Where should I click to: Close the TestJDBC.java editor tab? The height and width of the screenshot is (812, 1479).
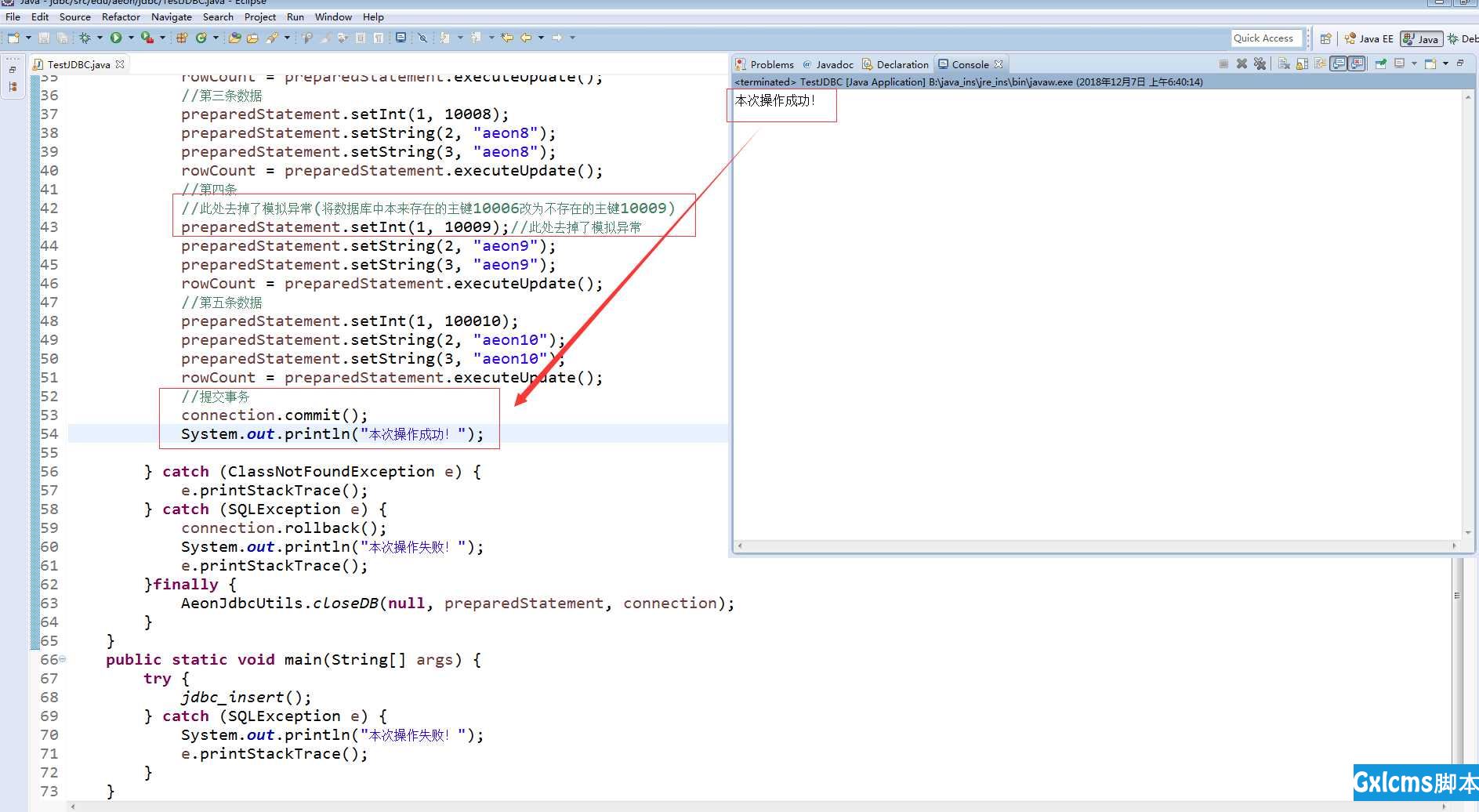pos(120,64)
